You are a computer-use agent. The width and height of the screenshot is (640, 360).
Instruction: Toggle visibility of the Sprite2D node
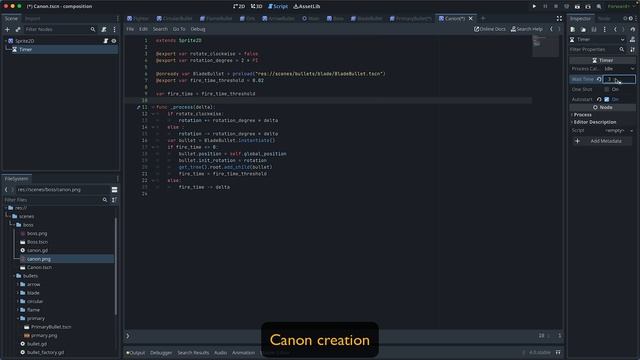click(114, 41)
